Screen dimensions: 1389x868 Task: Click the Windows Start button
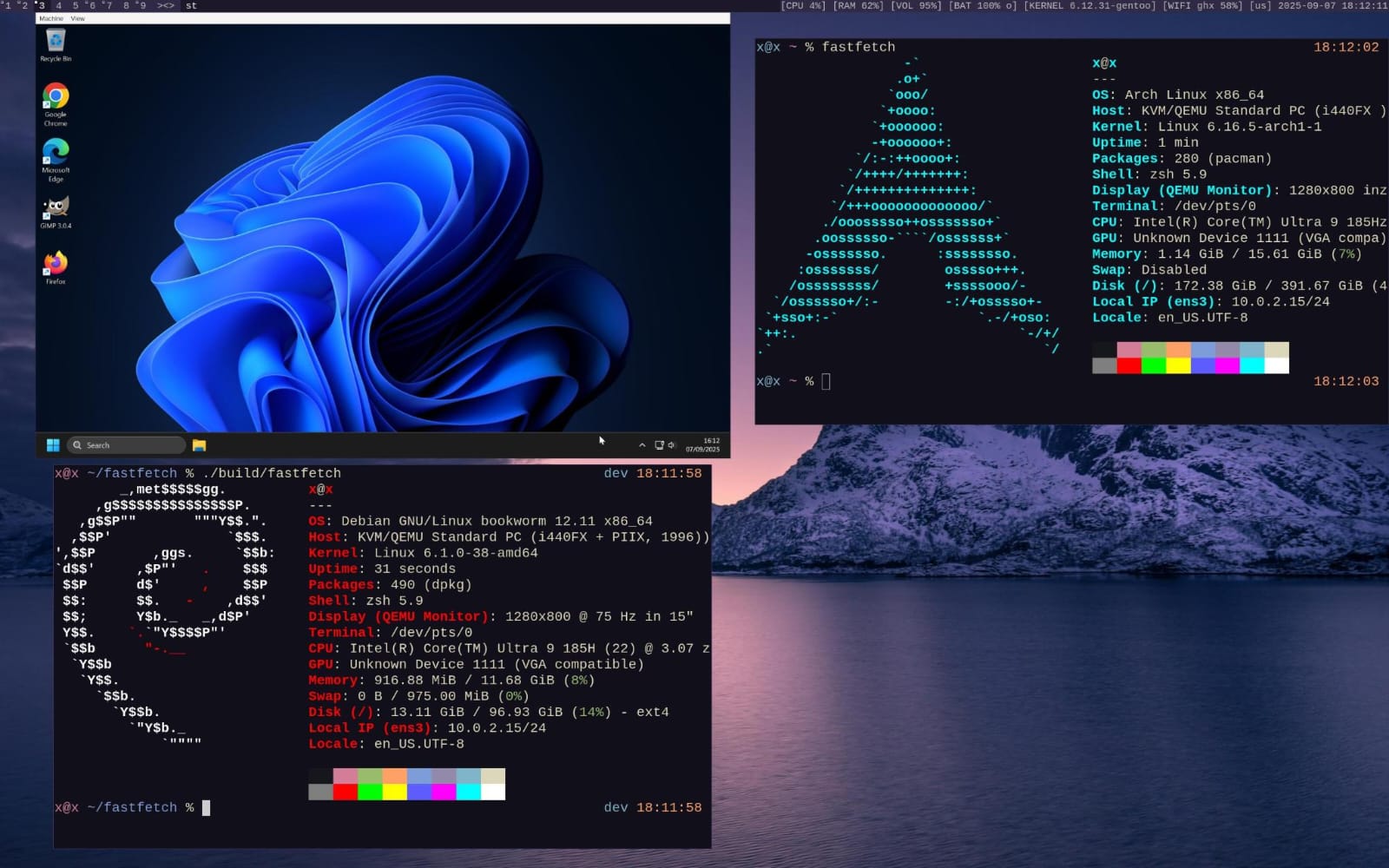point(53,445)
